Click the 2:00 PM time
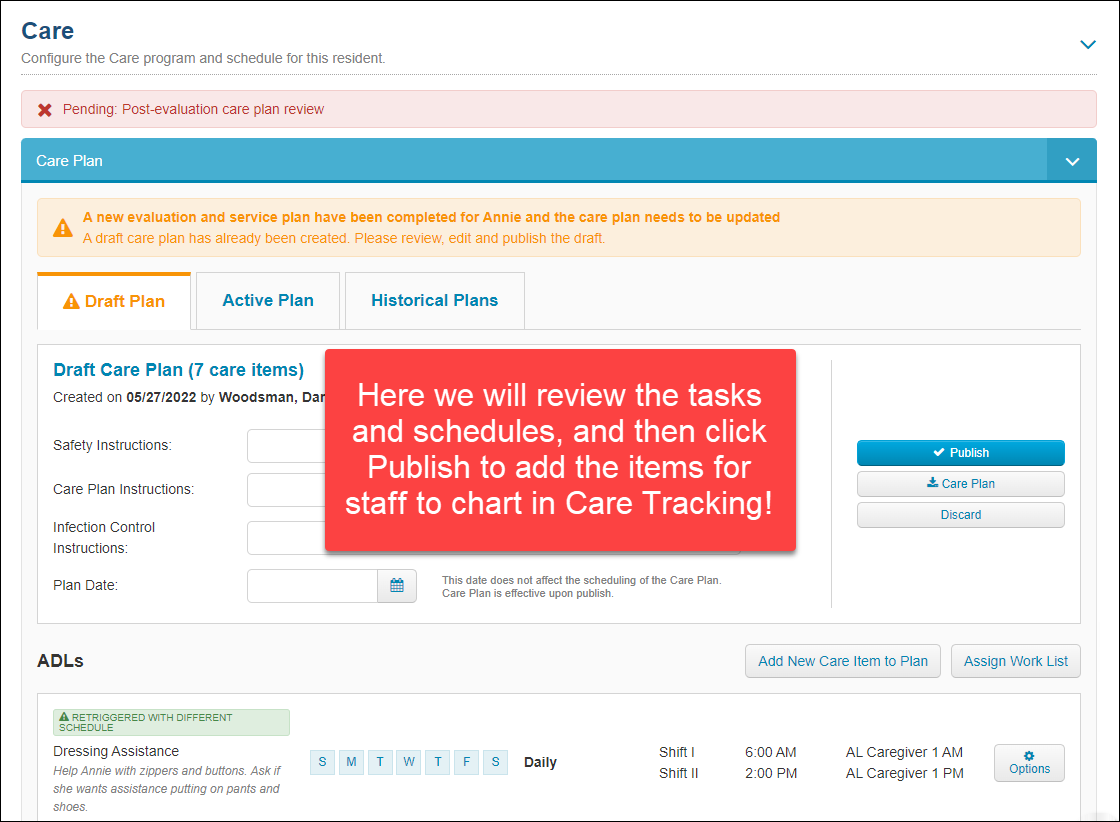This screenshot has width=1120, height=822. click(771, 773)
